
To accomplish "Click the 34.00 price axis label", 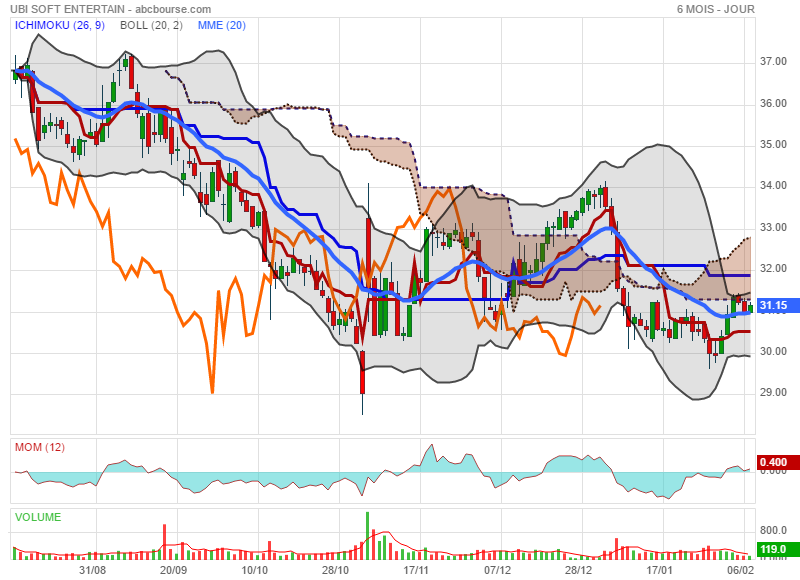I will point(773,186).
